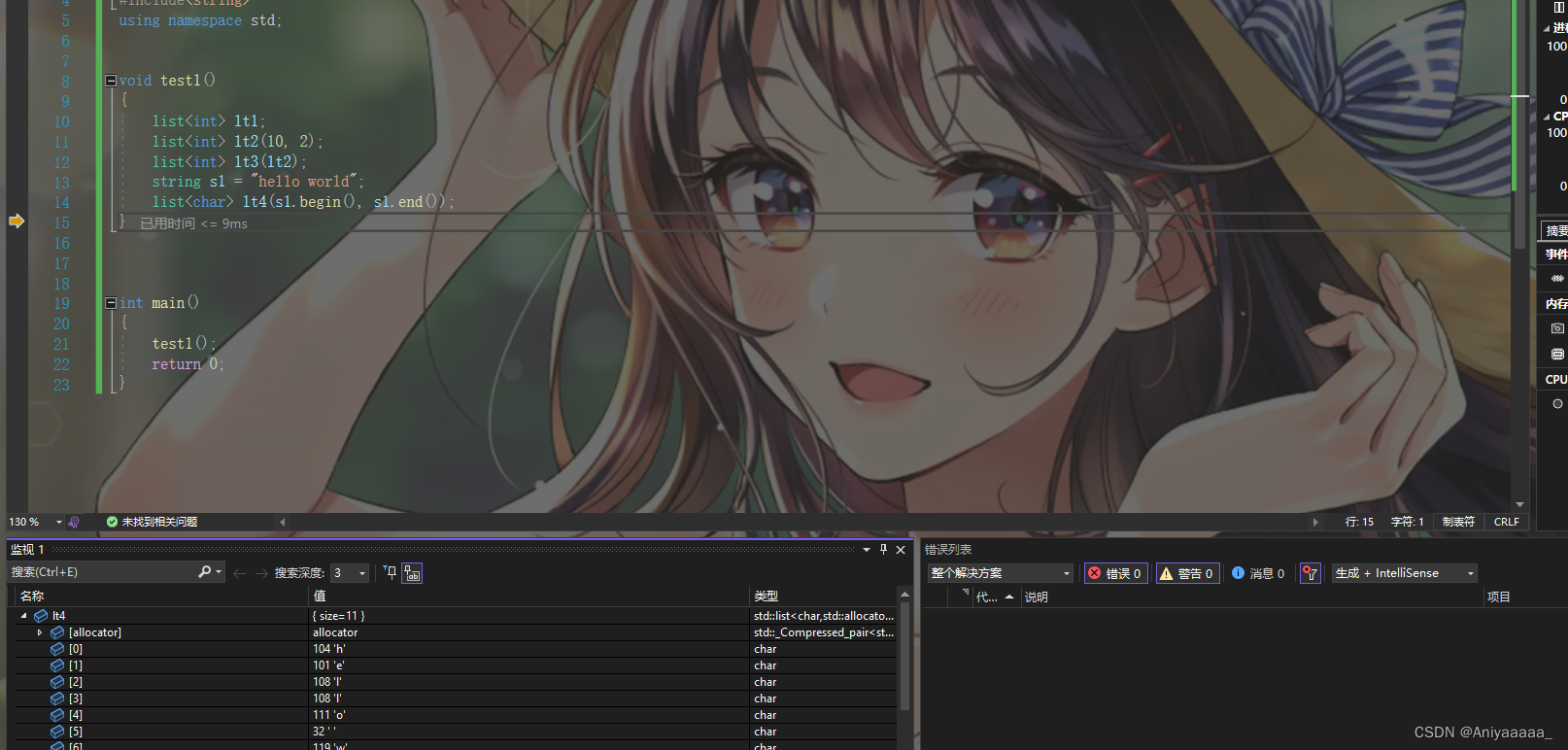This screenshot has width=1568, height=750.
Task: Click the 名称 column header in Watch
Action: point(32,597)
